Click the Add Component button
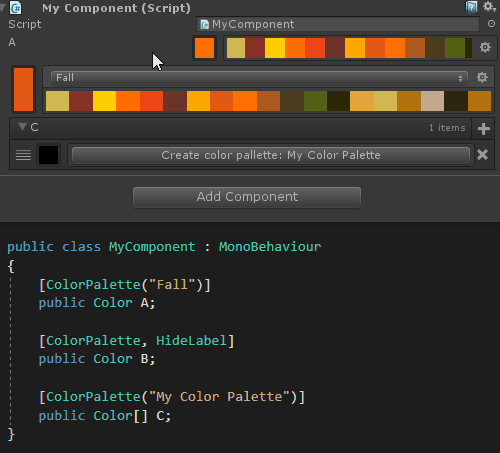This screenshot has width=500, height=453. click(247, 197)
